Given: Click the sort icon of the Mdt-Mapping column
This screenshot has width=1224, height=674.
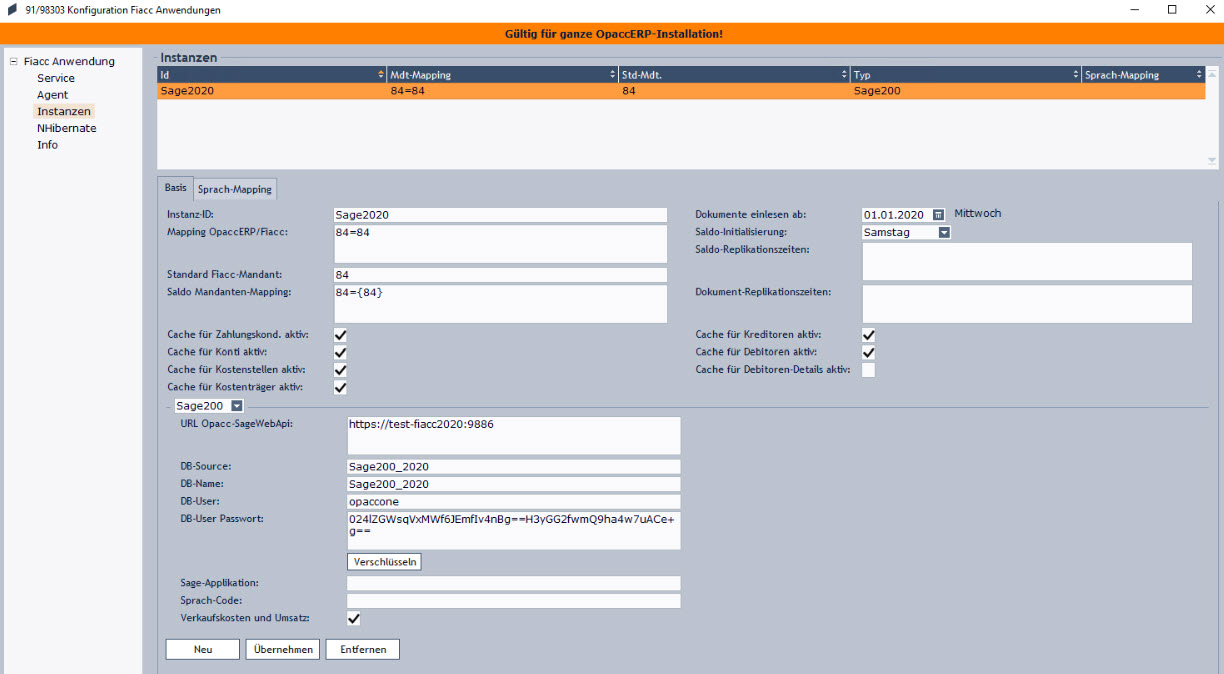Looking at the screenshot, I should [612, 75].
